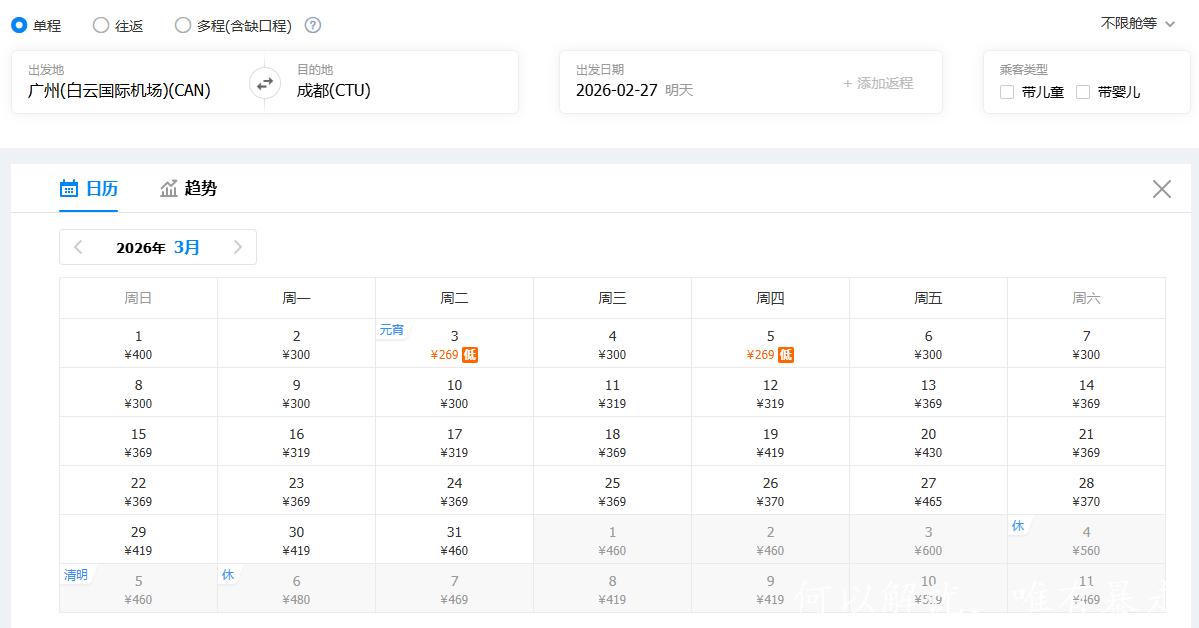Screen dimensions: 1199x628
Task: Click the low-price badge on March 3
Action: pos(470,355)
